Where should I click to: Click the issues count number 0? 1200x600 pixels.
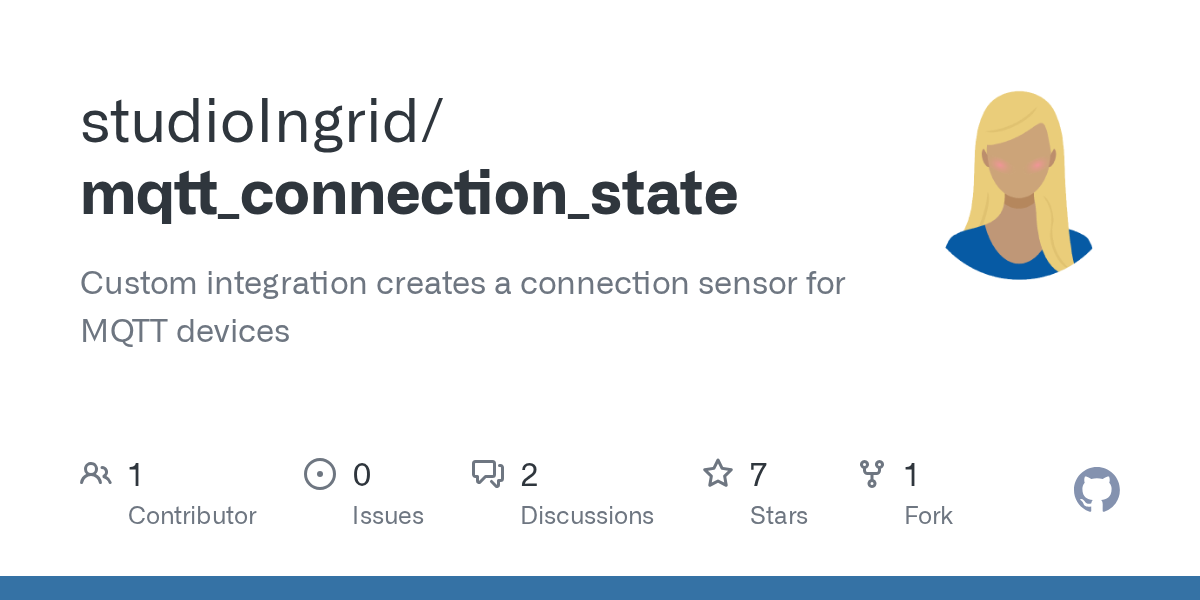click(x=362, y=474)
